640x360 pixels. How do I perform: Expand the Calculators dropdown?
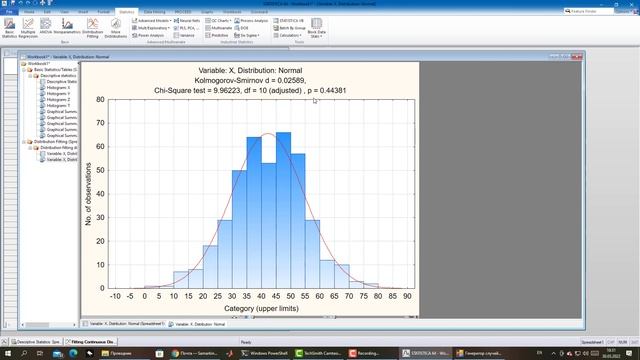[288, 36]
